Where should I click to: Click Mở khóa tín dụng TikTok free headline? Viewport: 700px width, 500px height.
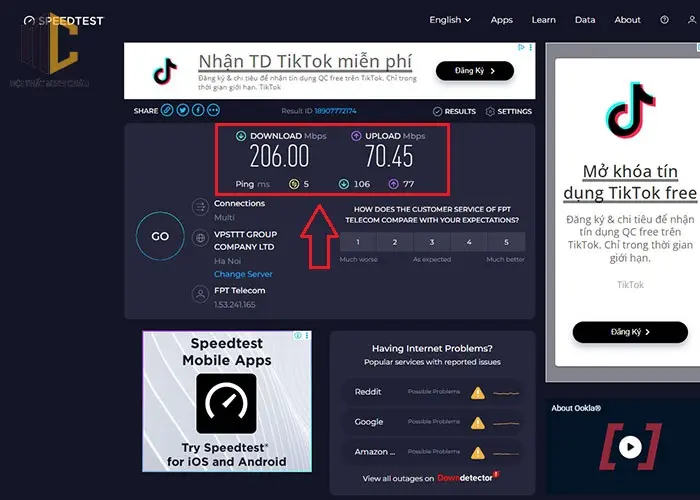pyautogui.click(x=630, y=182)
